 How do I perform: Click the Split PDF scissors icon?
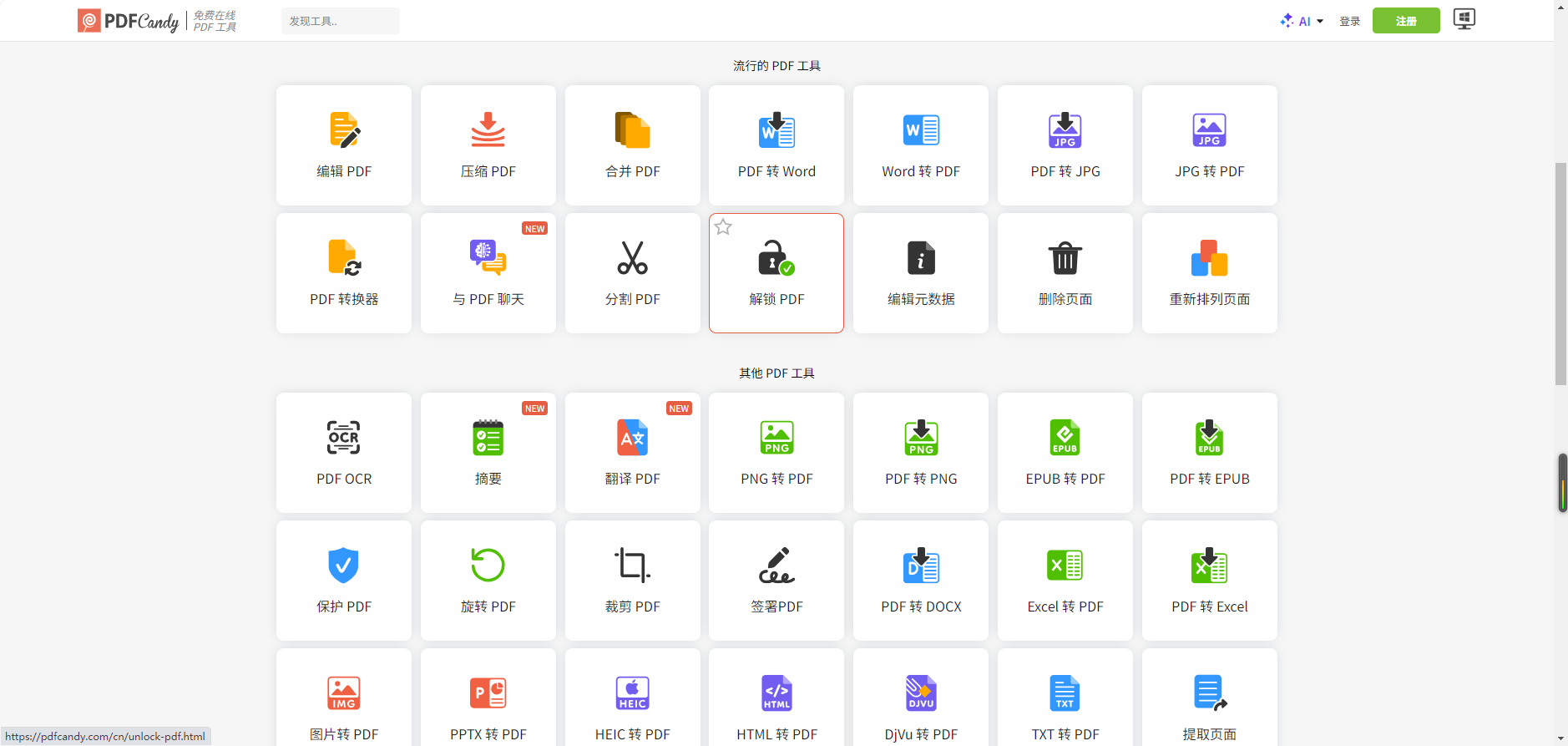[632, 258]
